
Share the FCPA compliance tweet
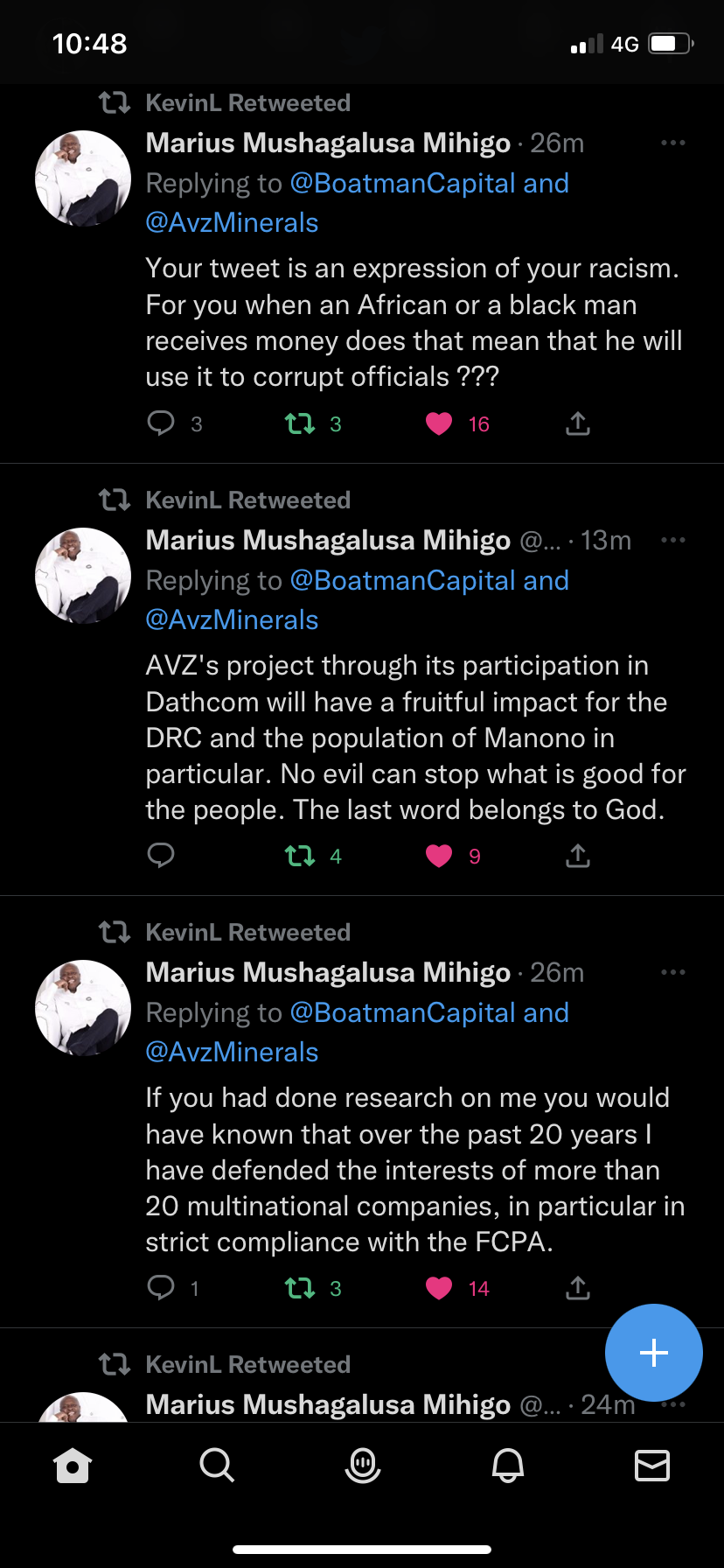click(x=578, y=1287)
